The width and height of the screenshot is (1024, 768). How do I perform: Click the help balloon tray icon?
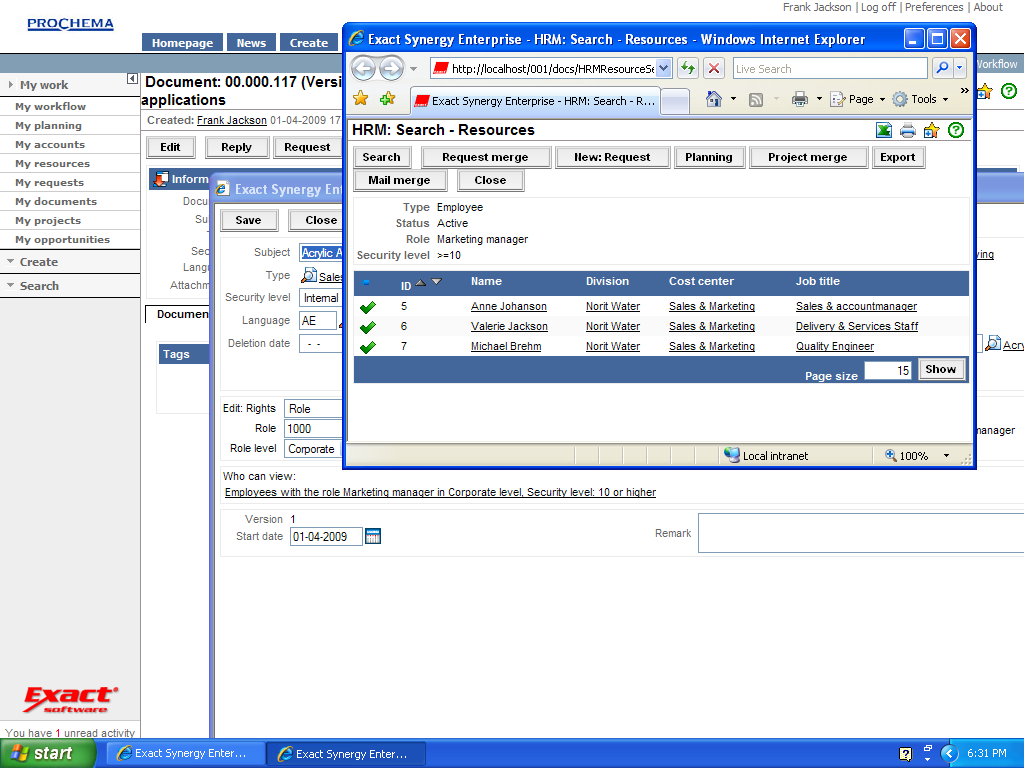click(x=905, y=754)
